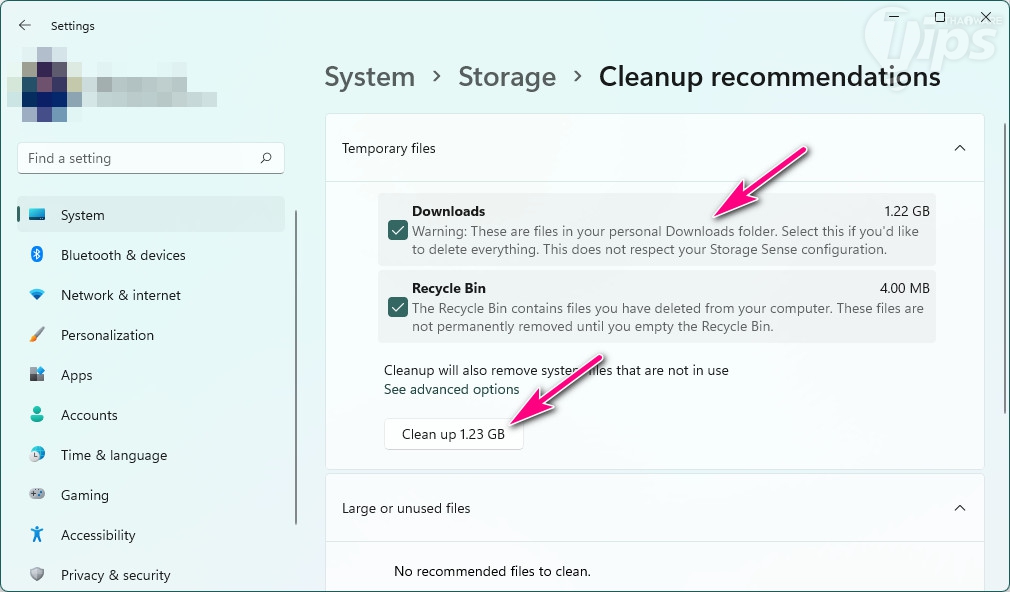Viewport: 1010px width, 592px height.
Task: Click 'No recommended files to clean.' text
Action: click(x=492, y=571)
